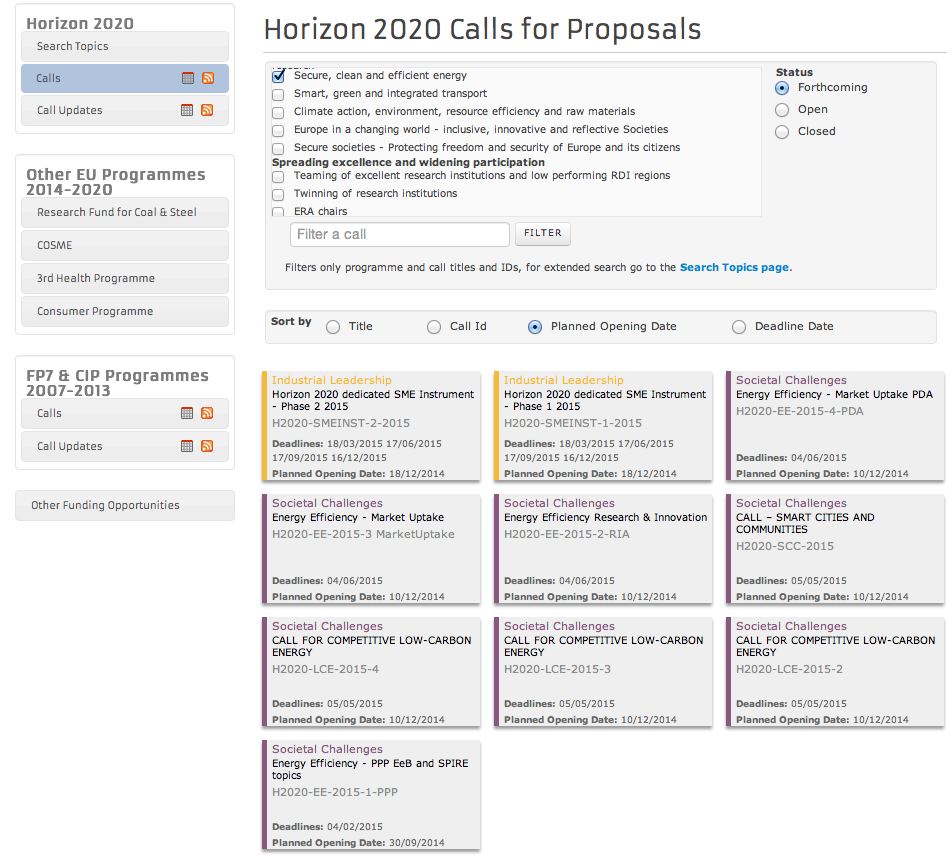Open H2020-EE-2015-3 MarketUptake card
This screenshot has height=857, width=952.
371,549
